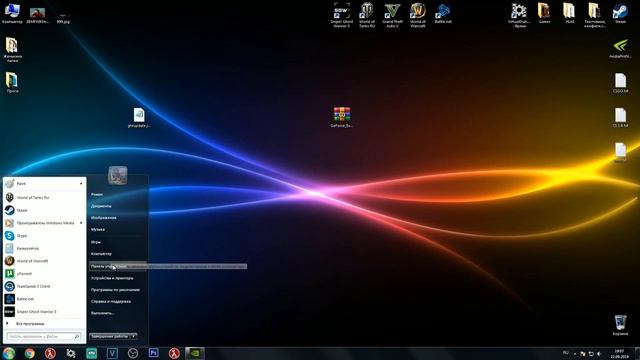Screen dimensions: 640x360
Task: Click the Start menu search field
Action: [44, 336]
